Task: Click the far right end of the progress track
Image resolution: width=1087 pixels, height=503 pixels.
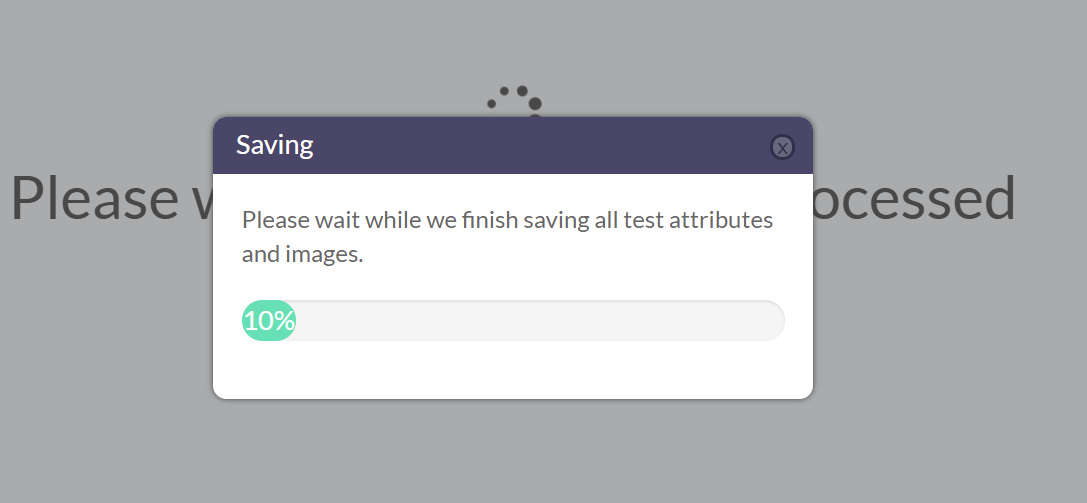Action: (775, 320)
